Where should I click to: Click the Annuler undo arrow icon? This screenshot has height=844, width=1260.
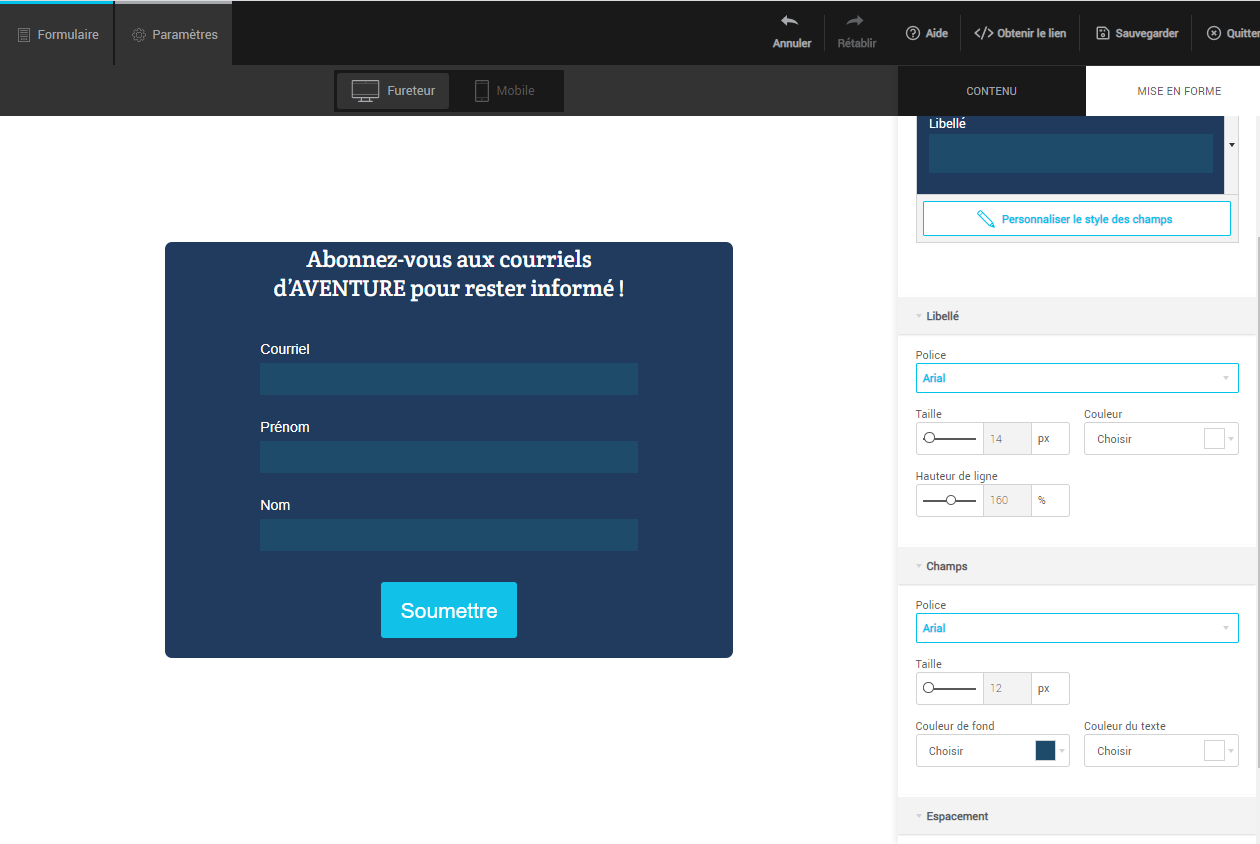(790, 22)
